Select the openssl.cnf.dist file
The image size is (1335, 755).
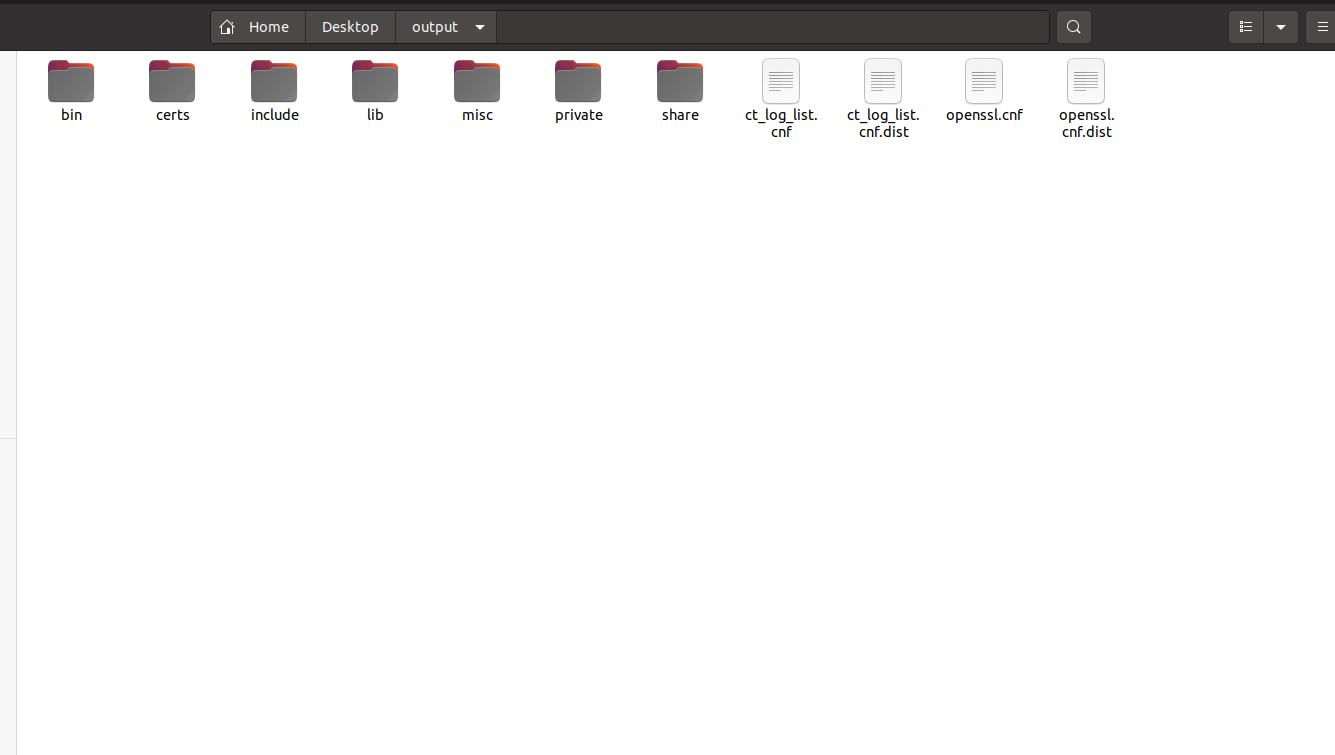pyautogui.click(x=1086, y=82)
